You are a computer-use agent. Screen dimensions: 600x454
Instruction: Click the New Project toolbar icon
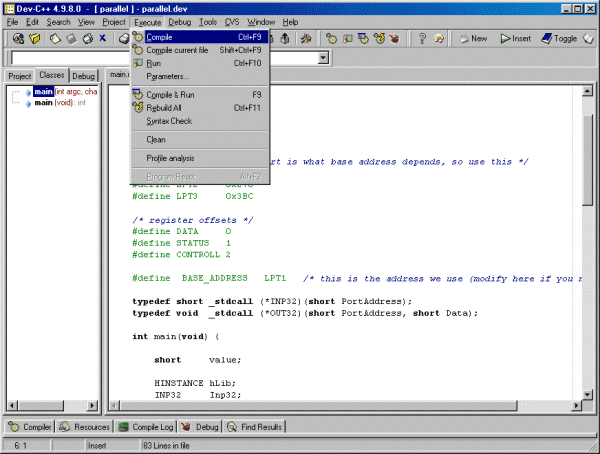(x=18, y=38)
